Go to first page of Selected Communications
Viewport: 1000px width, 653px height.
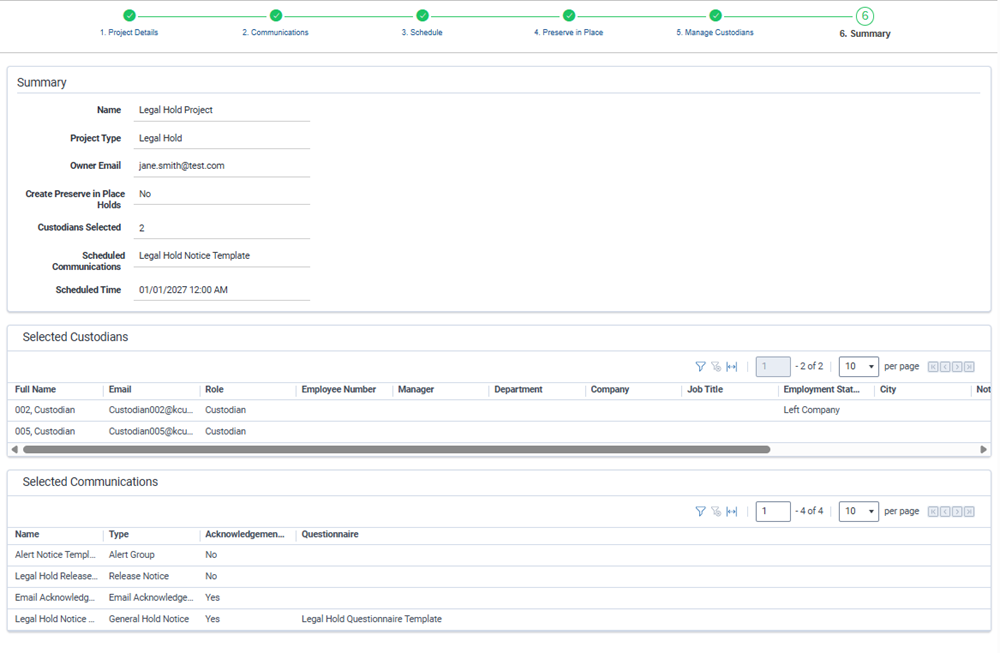coord(933,511)
